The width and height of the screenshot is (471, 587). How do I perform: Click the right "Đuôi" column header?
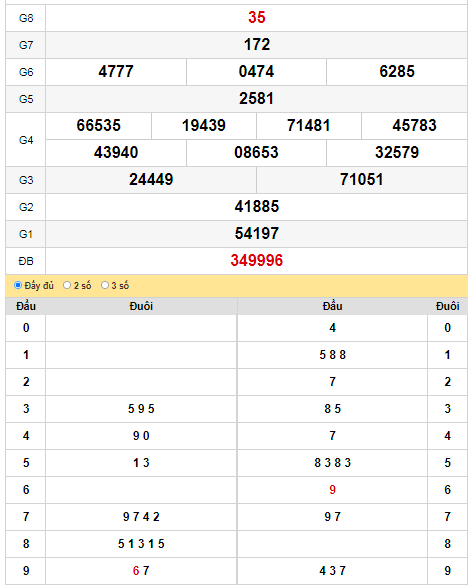[447, 306]
